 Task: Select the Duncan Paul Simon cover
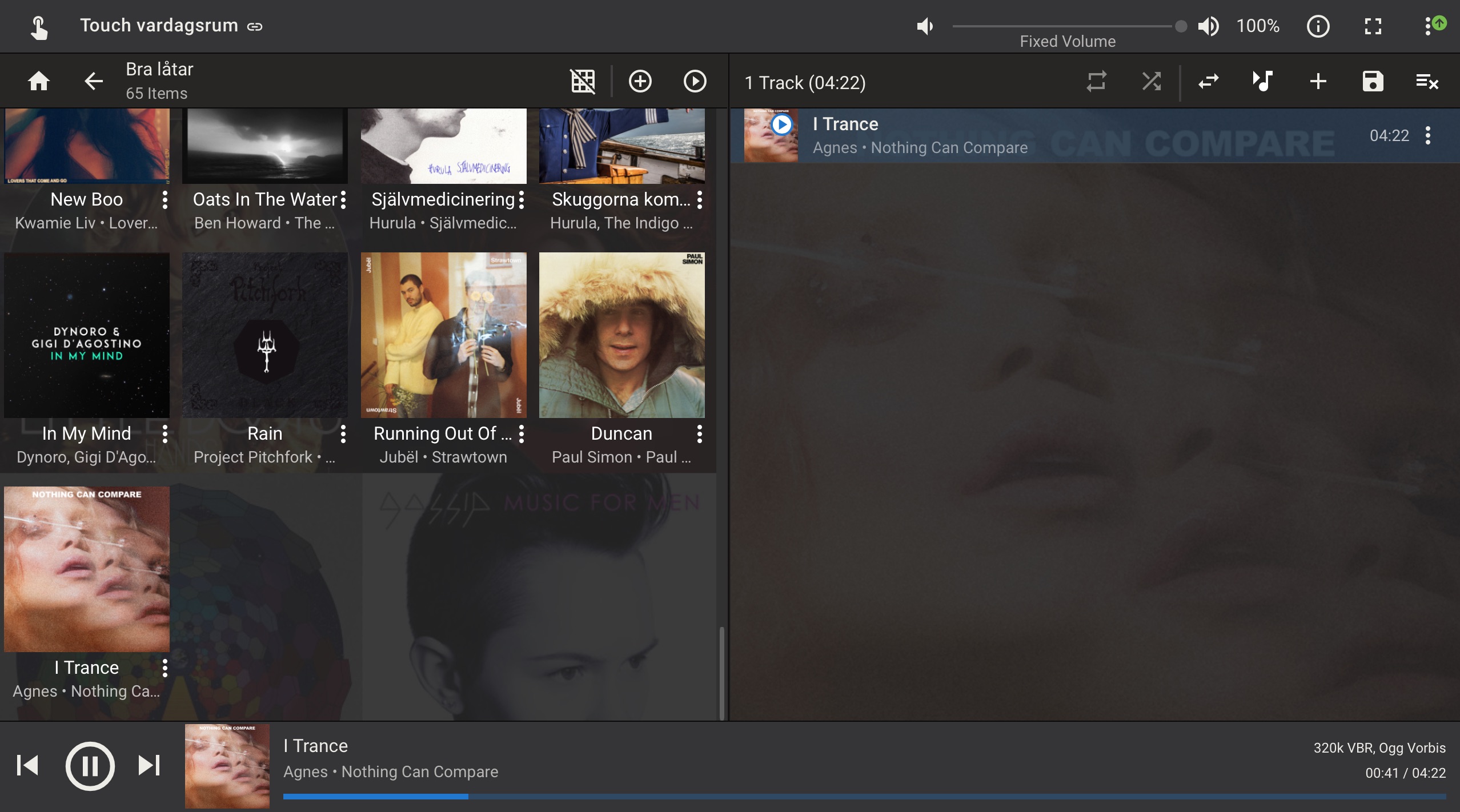[621, 335]
